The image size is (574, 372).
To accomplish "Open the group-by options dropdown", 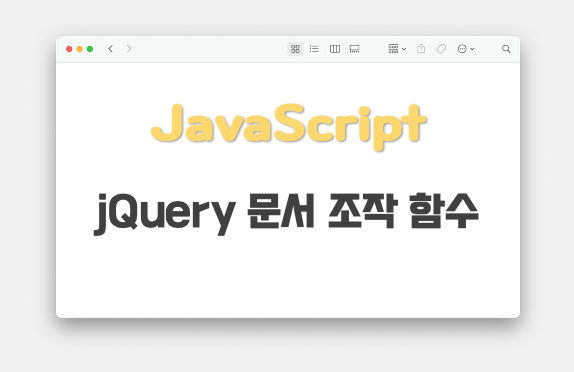I will point(397,49).
